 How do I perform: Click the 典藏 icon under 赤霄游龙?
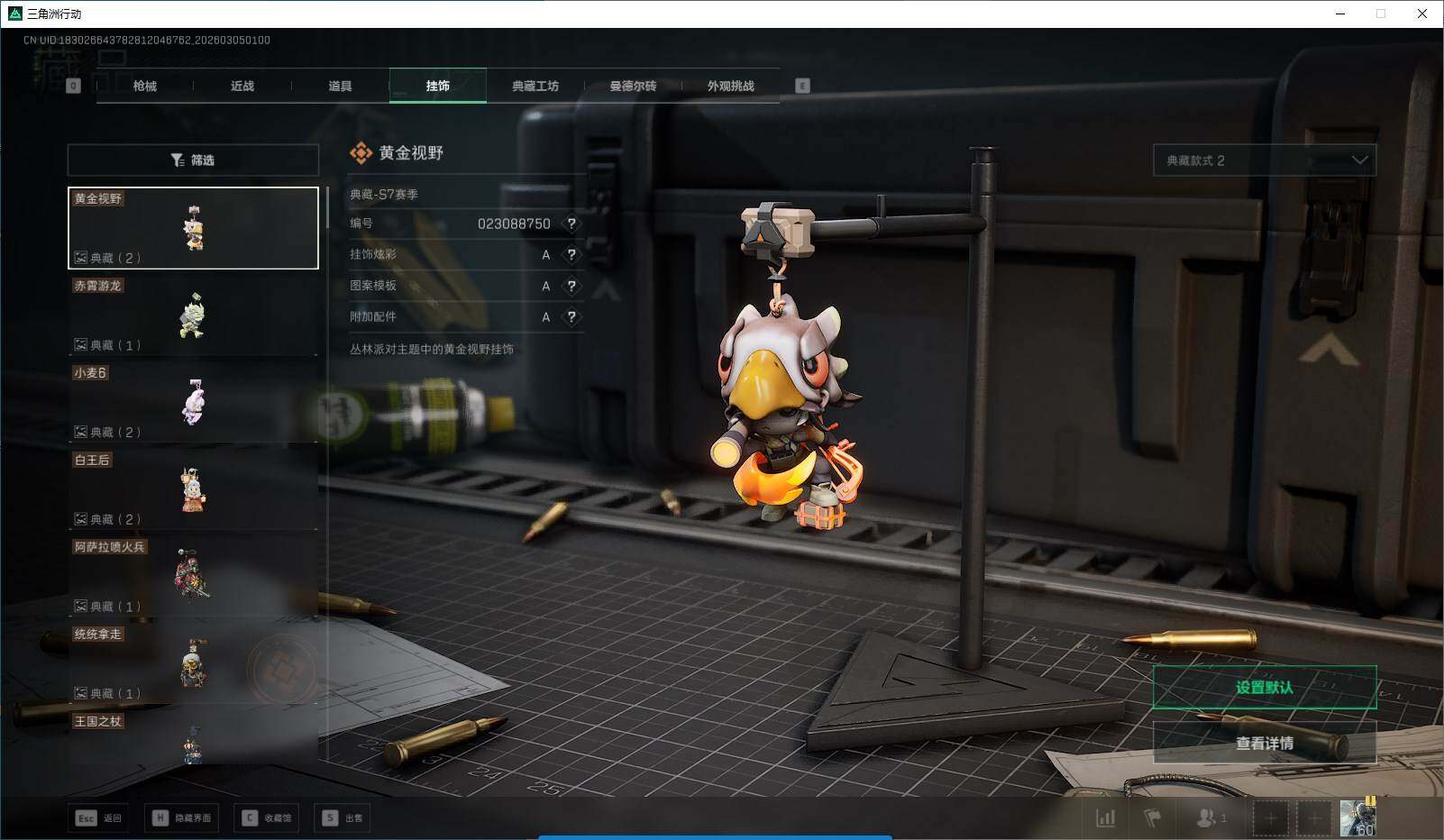point(80,345)
